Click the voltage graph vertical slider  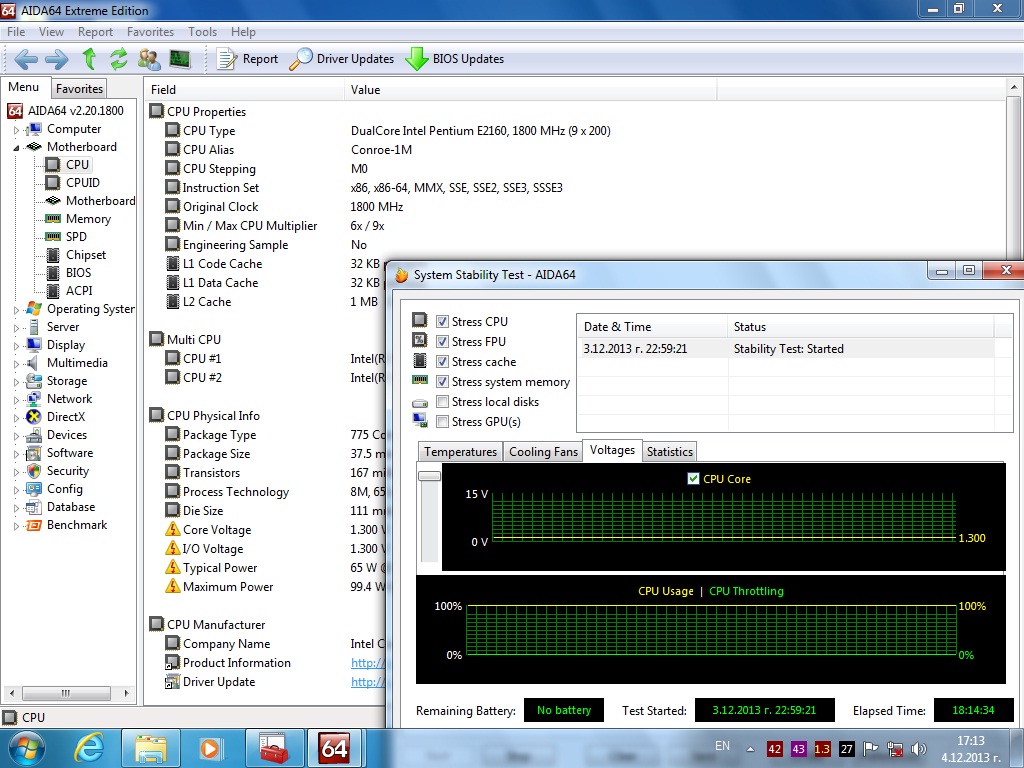coord(430,476)
